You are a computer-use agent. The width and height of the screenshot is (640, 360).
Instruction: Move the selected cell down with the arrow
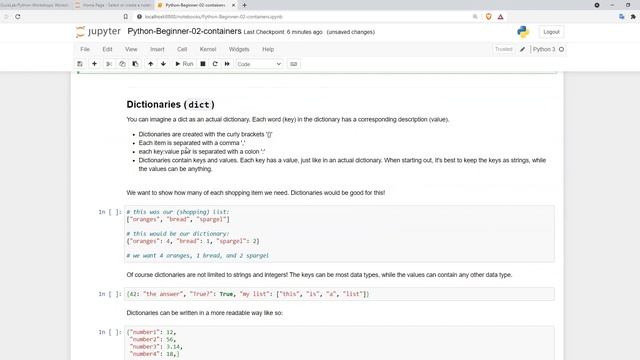coord(163,64)
